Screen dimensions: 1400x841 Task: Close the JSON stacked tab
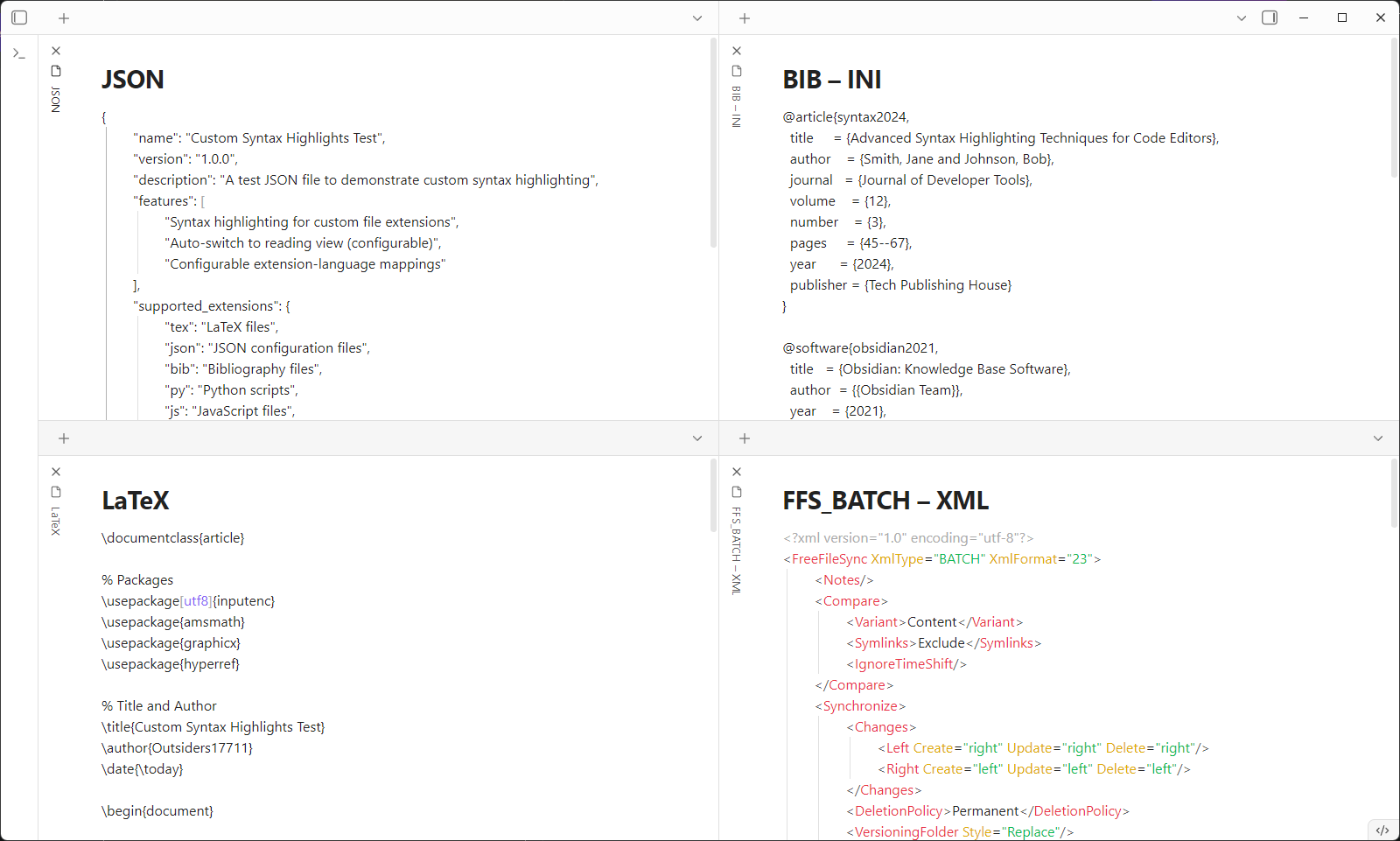pyautogui.click(x=56, y=51)
